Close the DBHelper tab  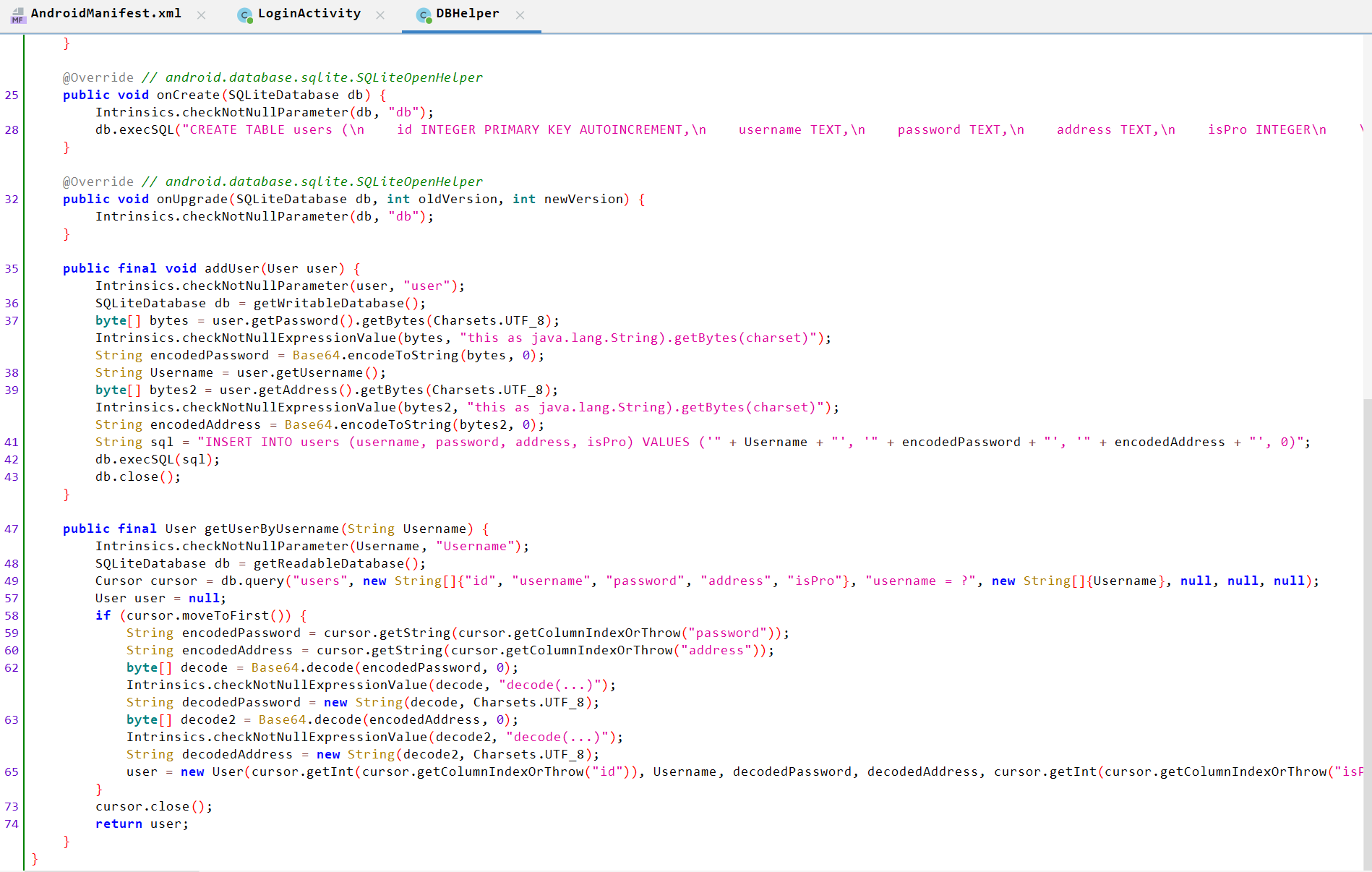coord(520,14)
